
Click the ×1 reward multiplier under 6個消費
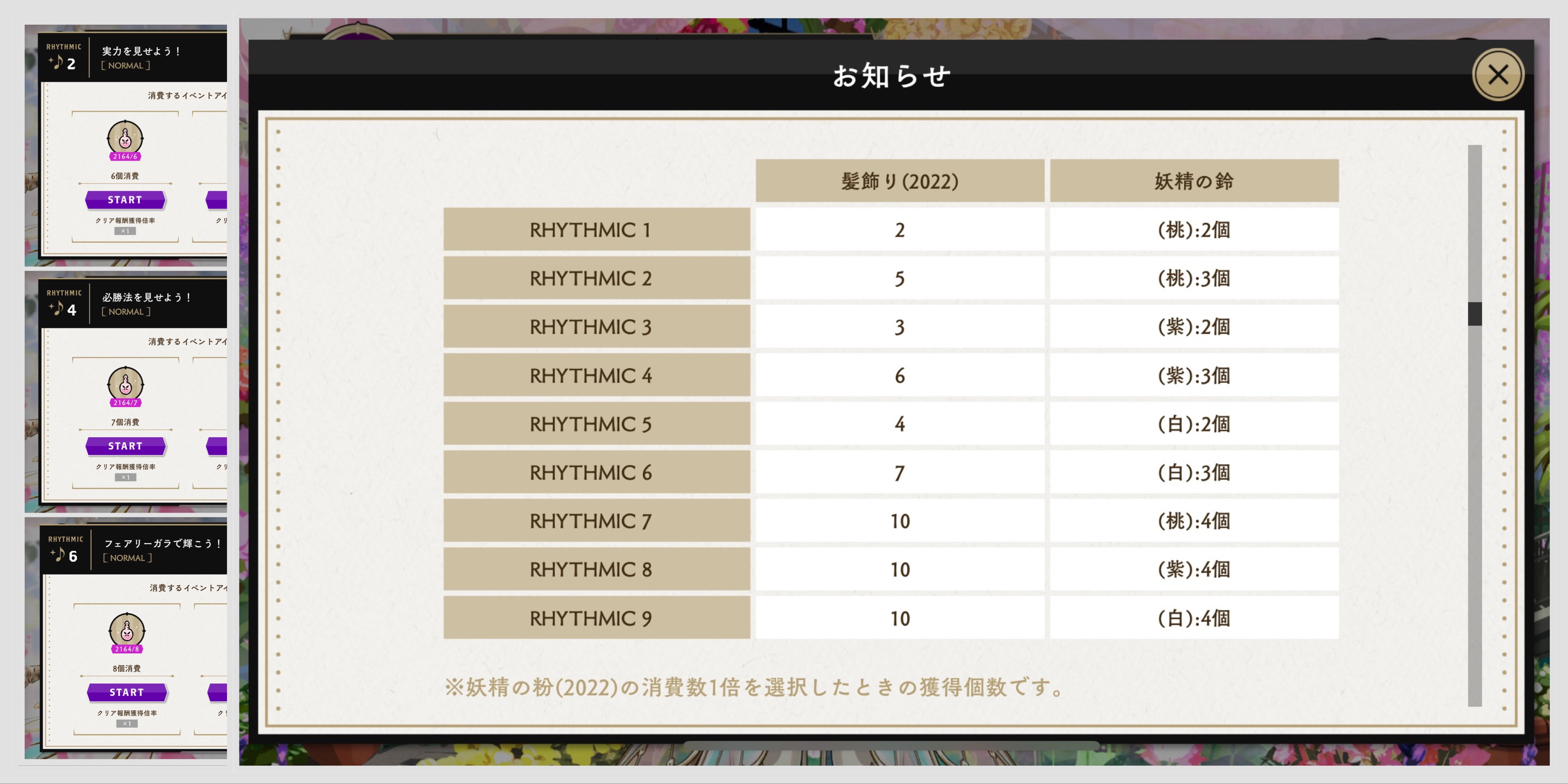pyautogui.click(x=125, y=231)
